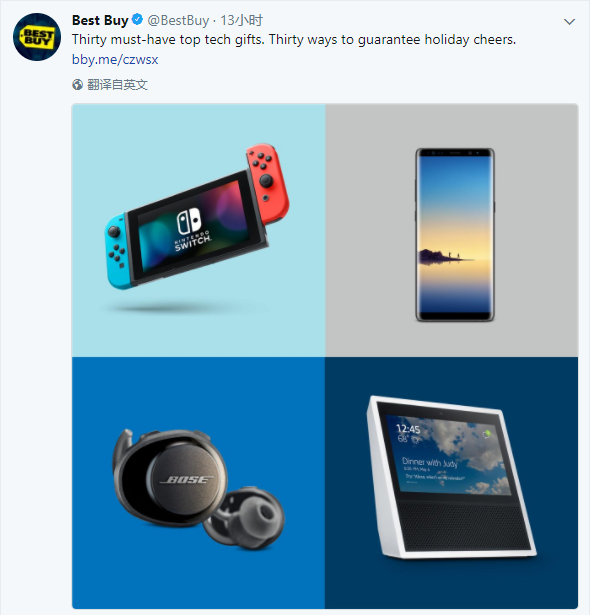Click the Dinner with Judy reminder text
This screenshot has height=615, width=590.
[x=430, y=463]
